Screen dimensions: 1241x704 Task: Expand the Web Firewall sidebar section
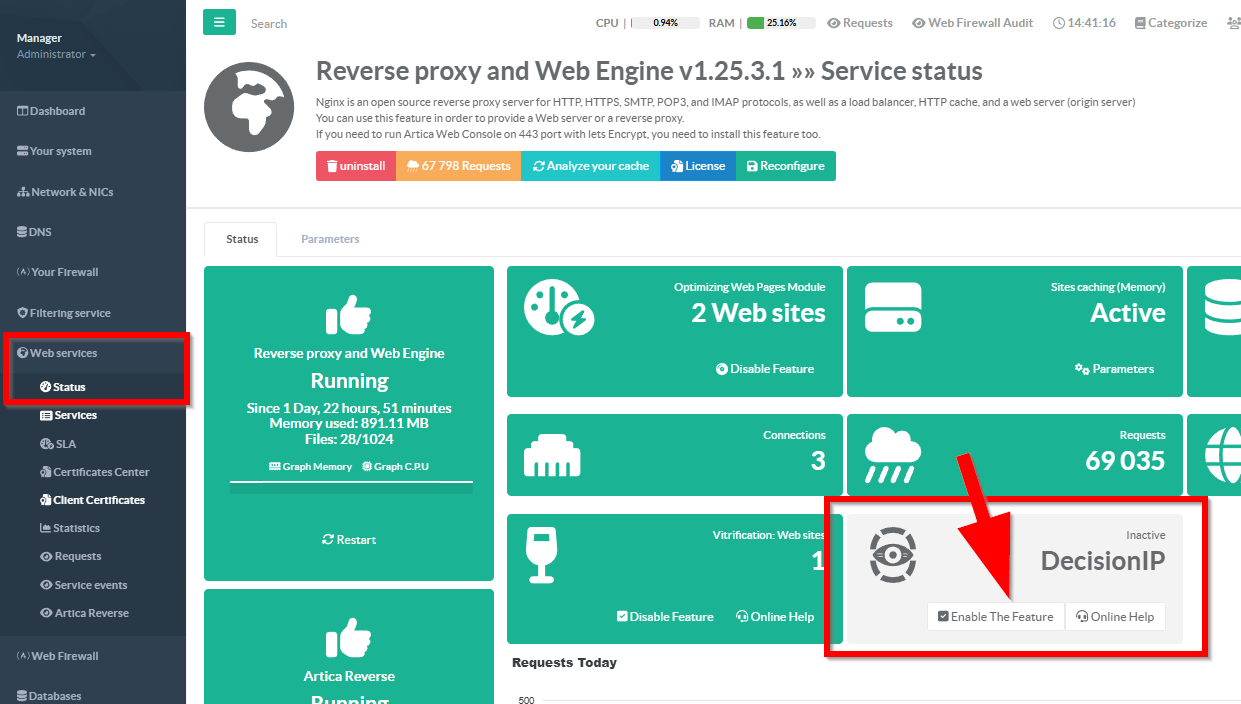pyautogui.click(x=64, y=656)
